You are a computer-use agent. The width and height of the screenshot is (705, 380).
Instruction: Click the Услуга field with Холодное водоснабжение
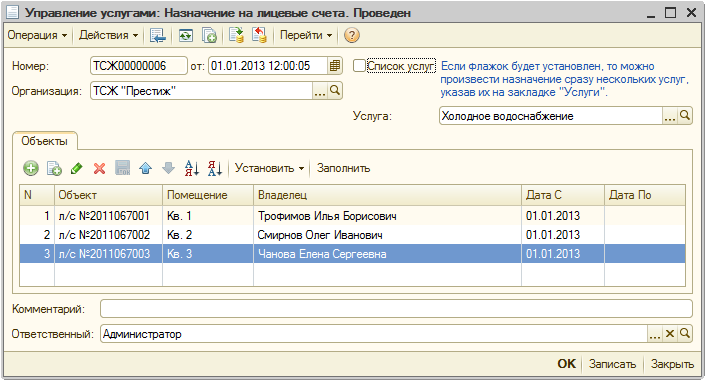(551, 116)
